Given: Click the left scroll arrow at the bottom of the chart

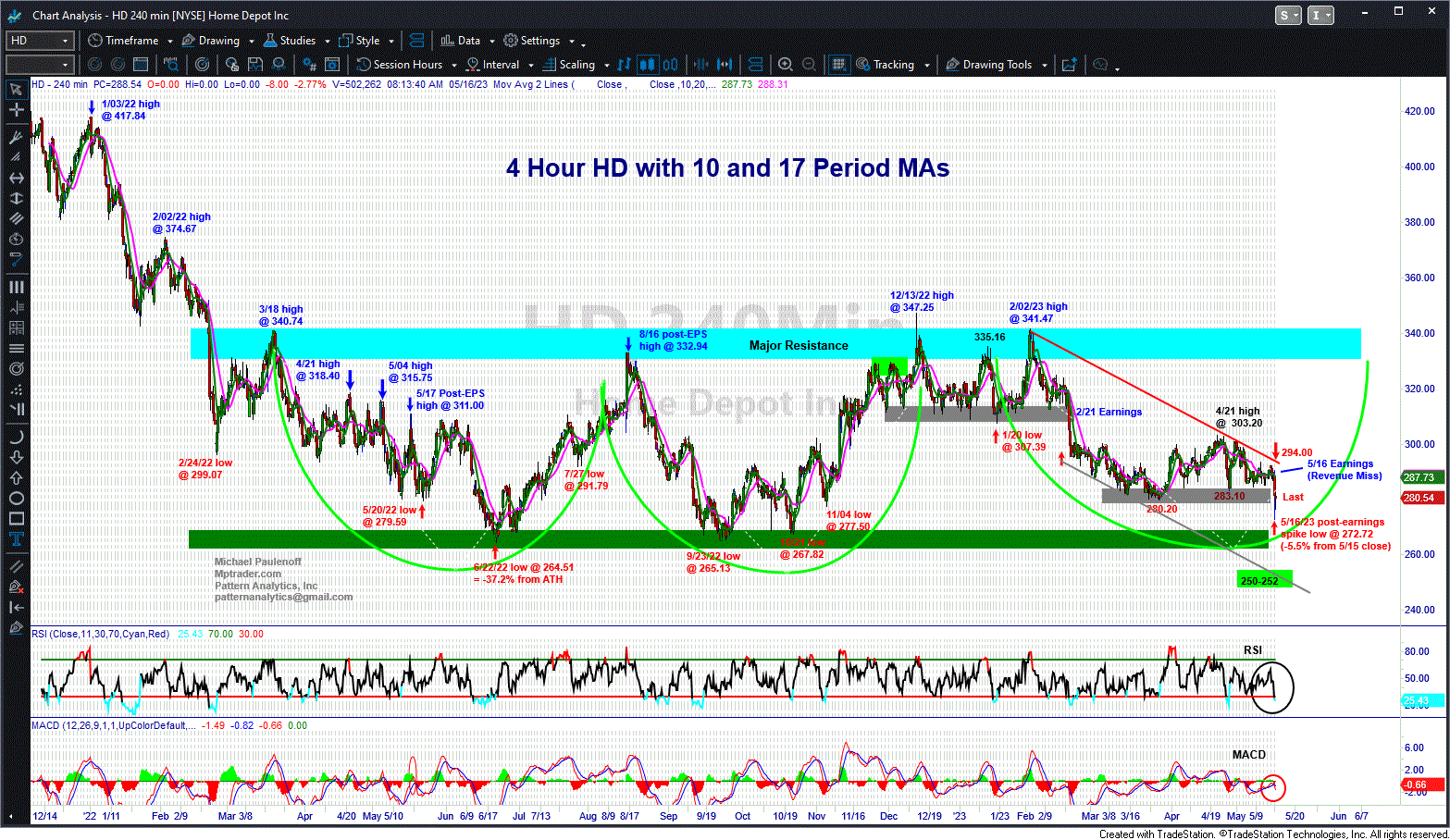Looking at the screenshot, I should pyautogui.click(x=11, y=816).
